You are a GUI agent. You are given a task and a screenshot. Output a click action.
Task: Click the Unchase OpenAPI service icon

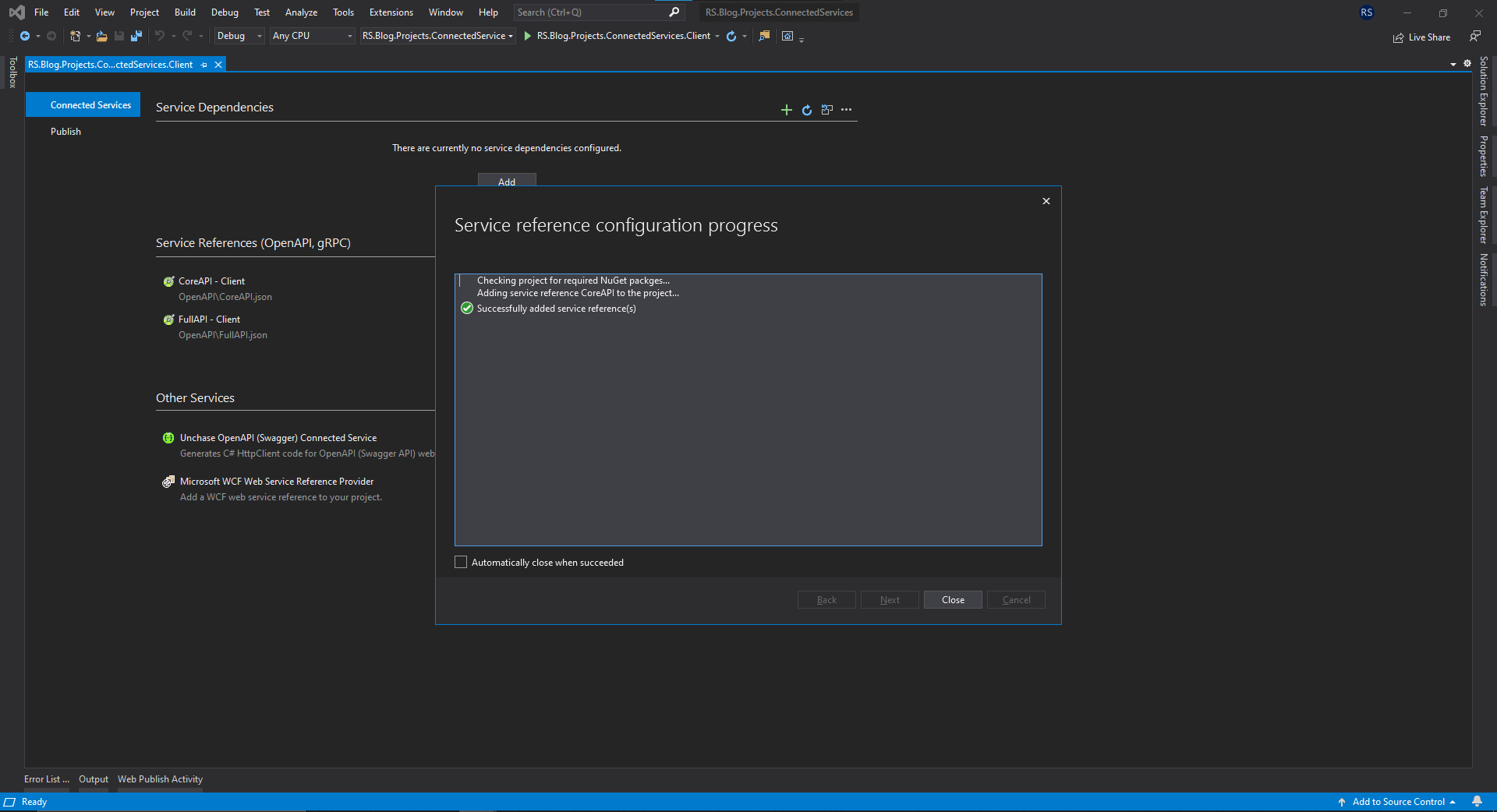(x=168, y=438)
